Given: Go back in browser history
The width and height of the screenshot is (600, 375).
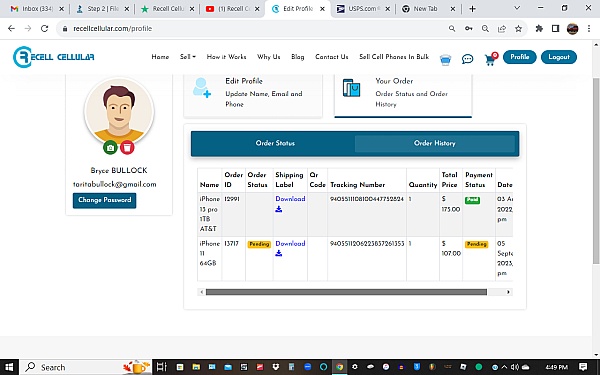Looking at the screenshot, I should pos(11,29).
